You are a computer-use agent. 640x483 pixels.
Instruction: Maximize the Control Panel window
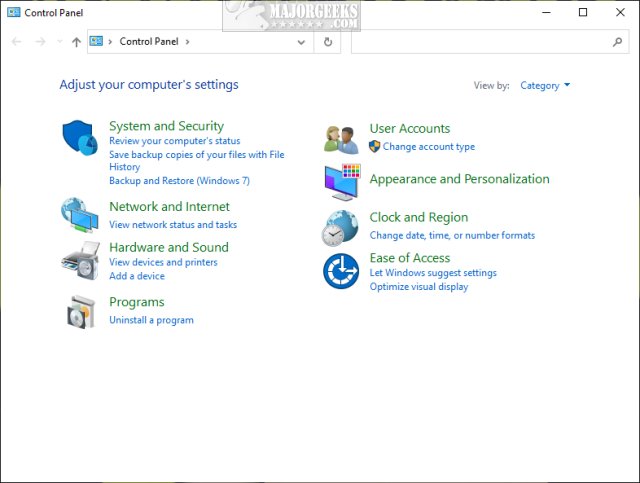coord(583,12)
